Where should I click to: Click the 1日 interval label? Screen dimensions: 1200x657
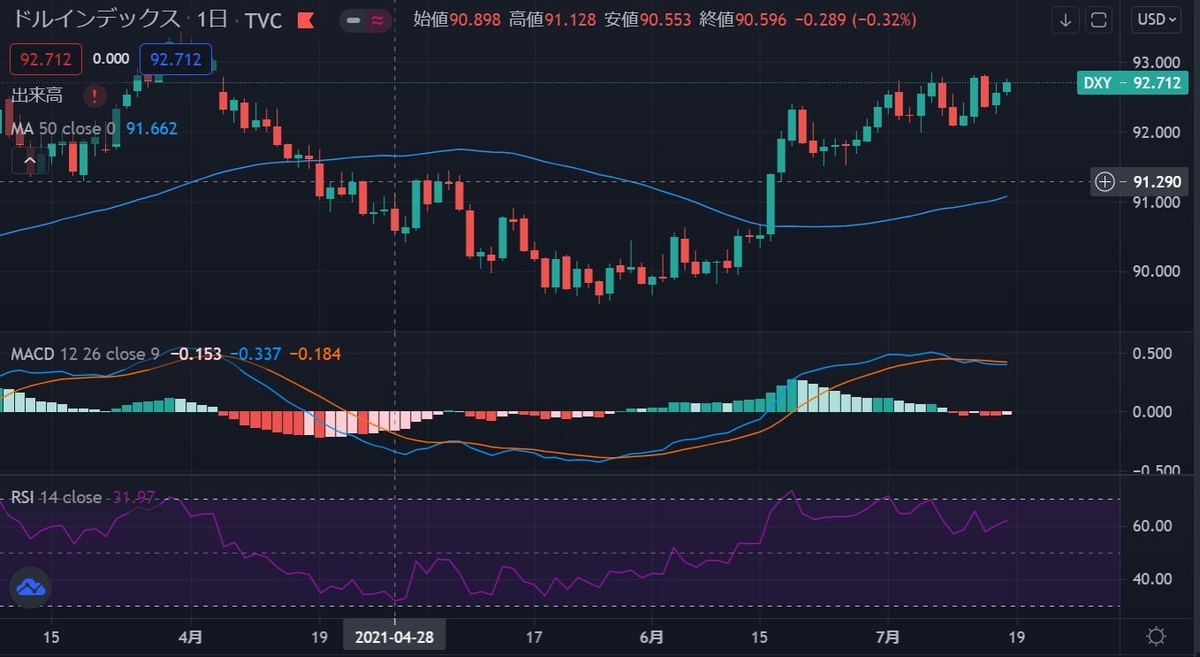[x=214, y=19]
